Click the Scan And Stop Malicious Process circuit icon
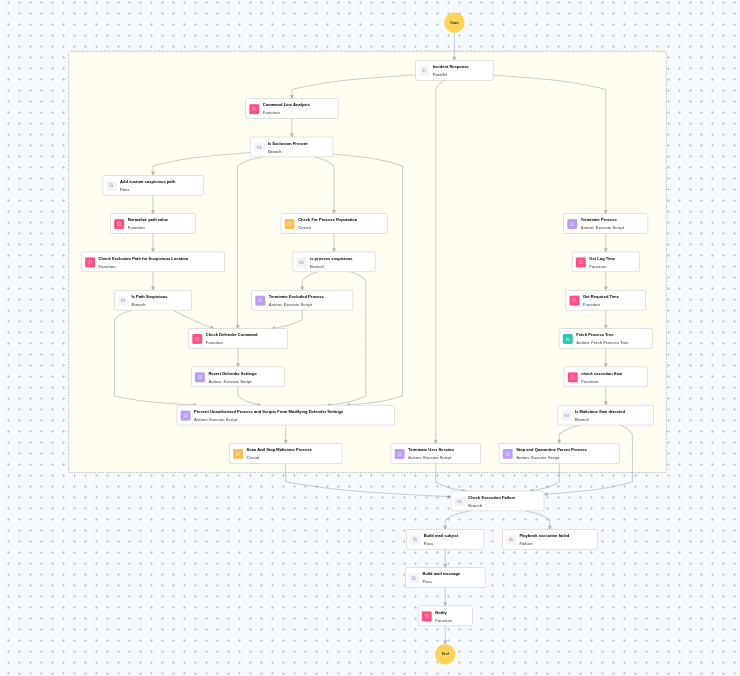 (238, 454)
